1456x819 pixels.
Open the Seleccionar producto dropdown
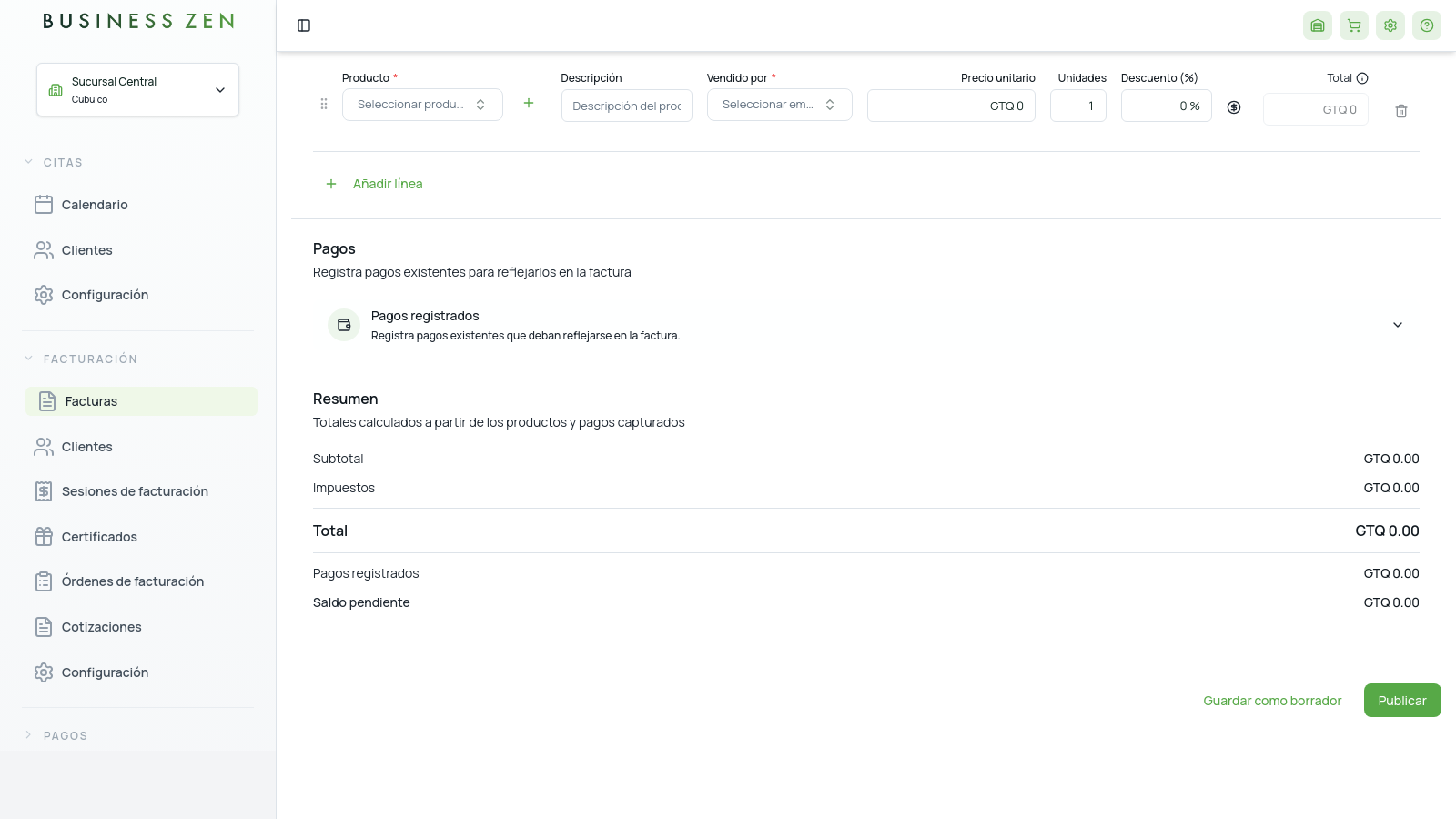(x=422, y=105)
